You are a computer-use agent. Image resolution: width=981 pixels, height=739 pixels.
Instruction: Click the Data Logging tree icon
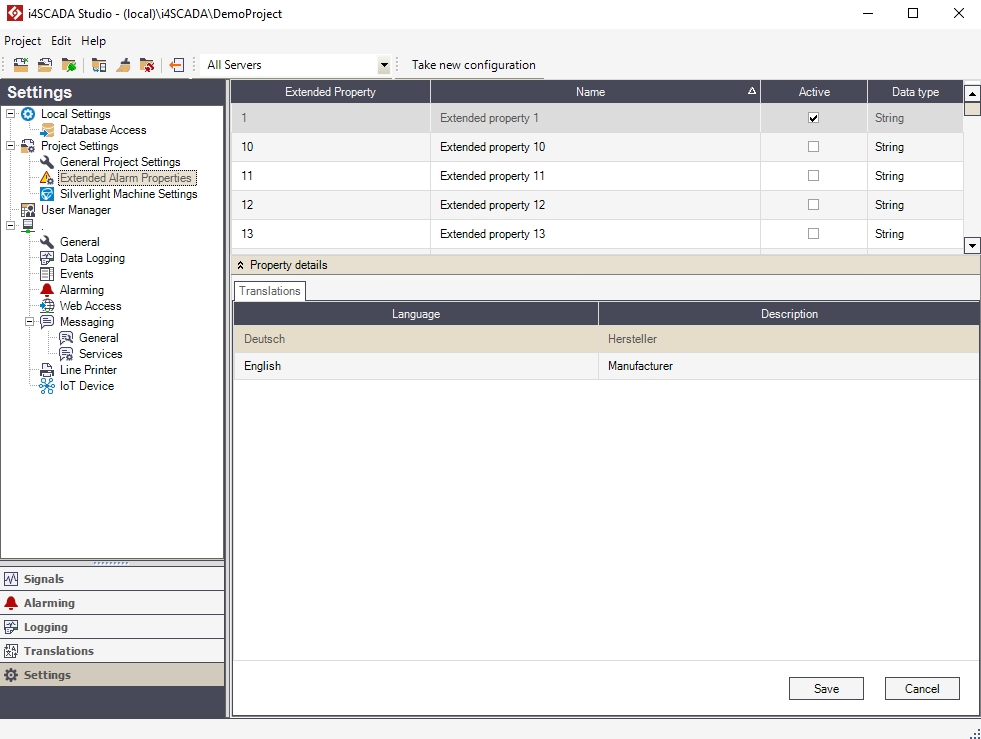[47, 258]
